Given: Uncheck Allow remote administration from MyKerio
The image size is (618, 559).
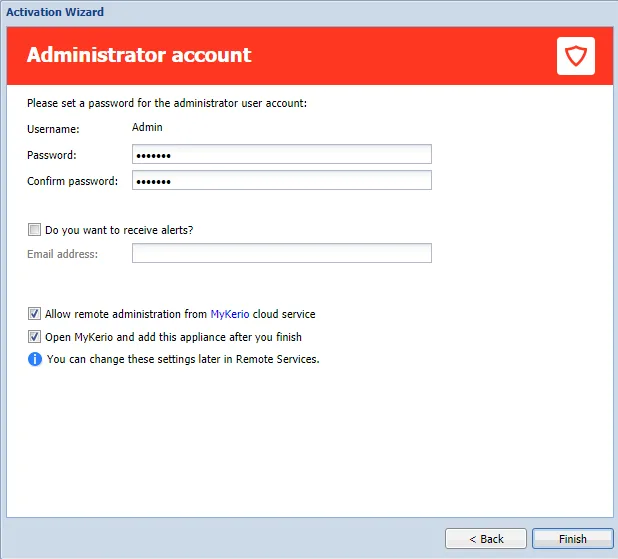Looking at the screenshot, I should (x=34, y=314).
